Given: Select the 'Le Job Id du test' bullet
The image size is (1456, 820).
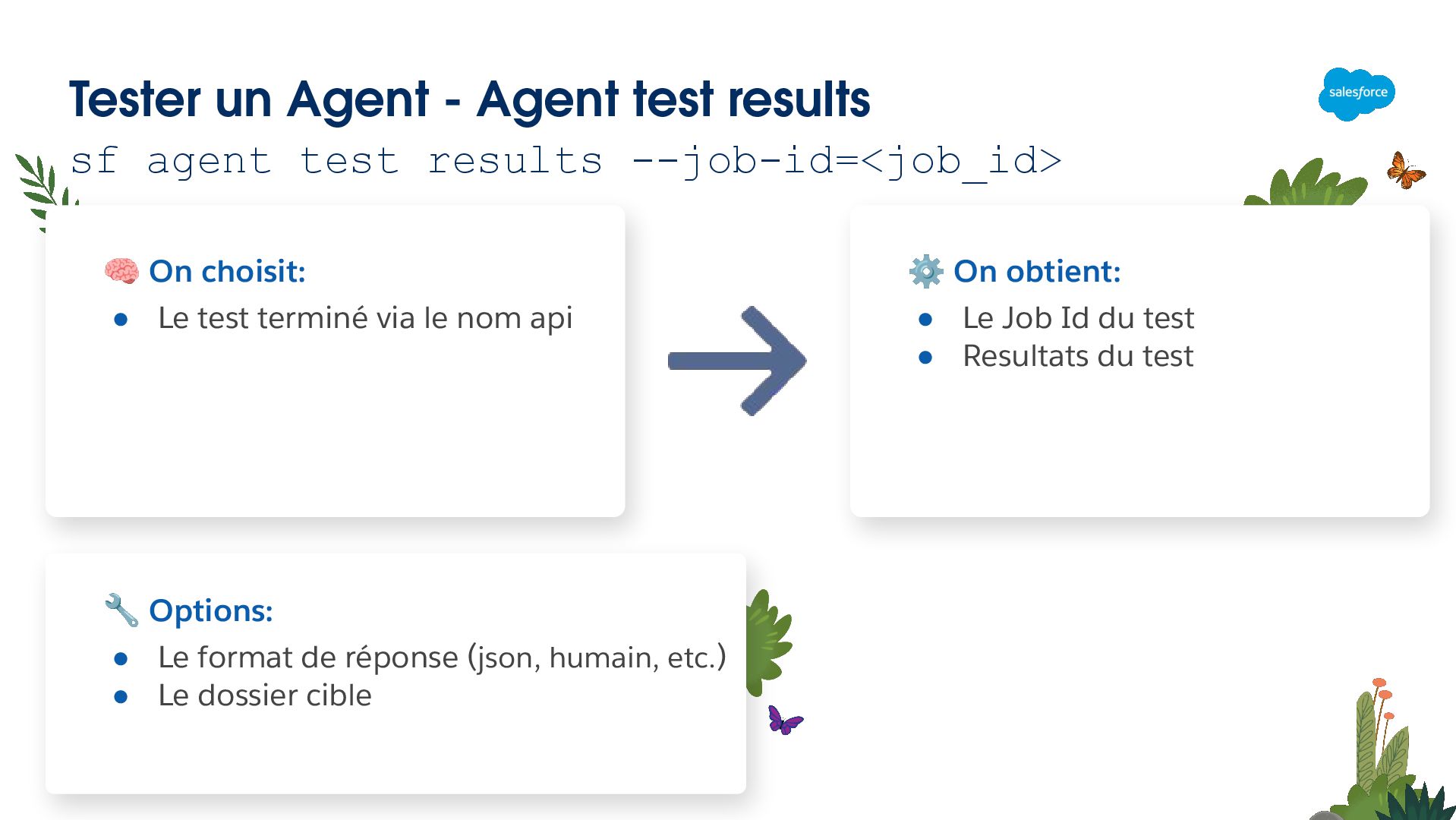Looking at the screenshot, I should (1078, 318).
